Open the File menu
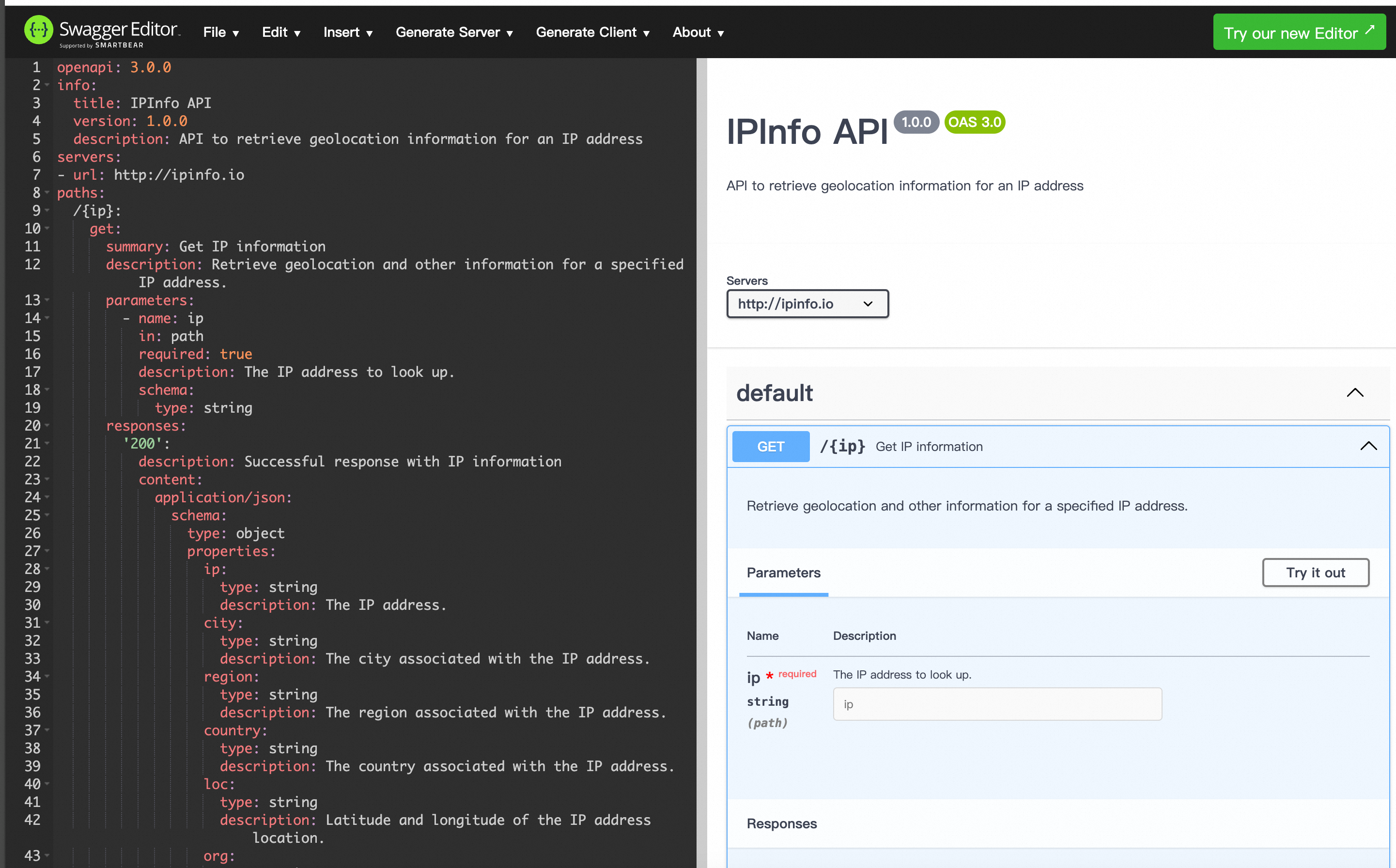The image size is (1396, 868). click(221, 33)
